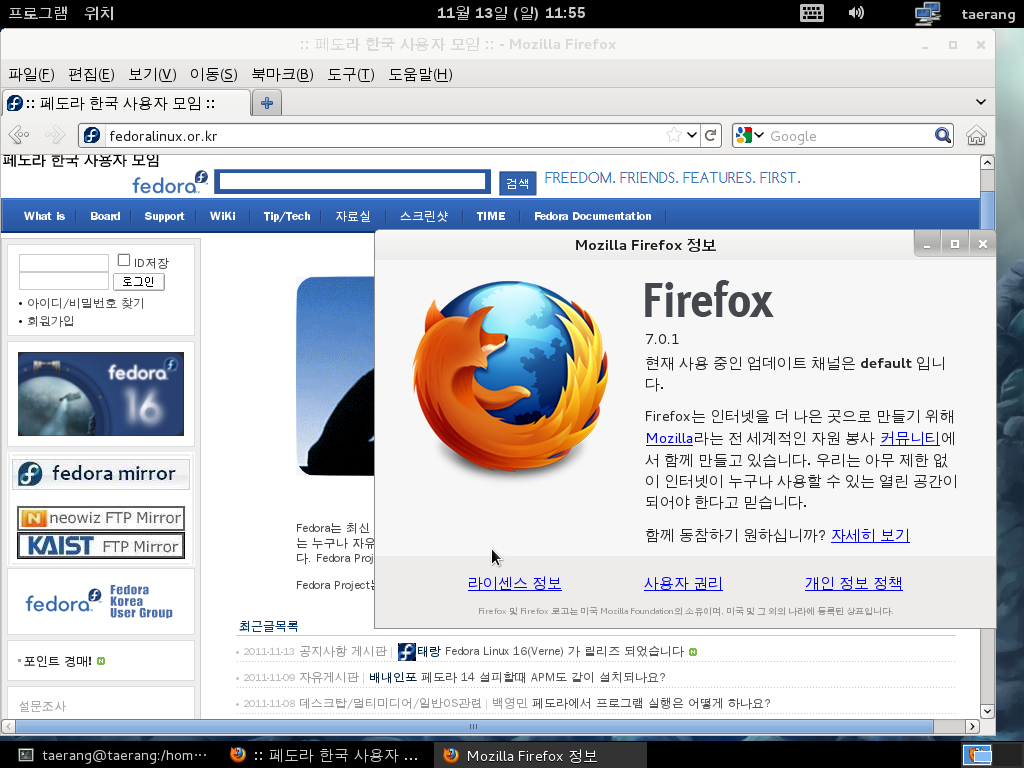Click the search magnifier icon in Google box

pos(942,135)
